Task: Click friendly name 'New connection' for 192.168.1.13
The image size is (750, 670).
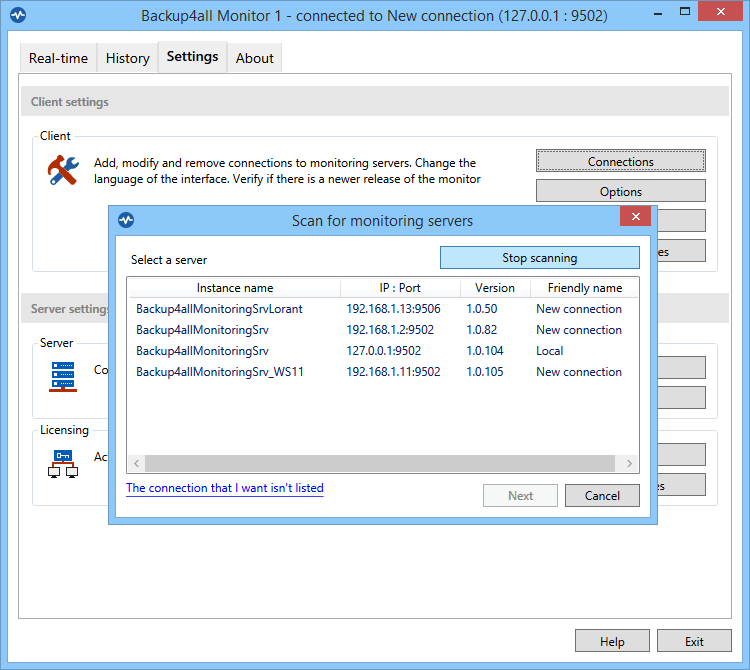Action: pyautogui.click(x=579, y=309)
